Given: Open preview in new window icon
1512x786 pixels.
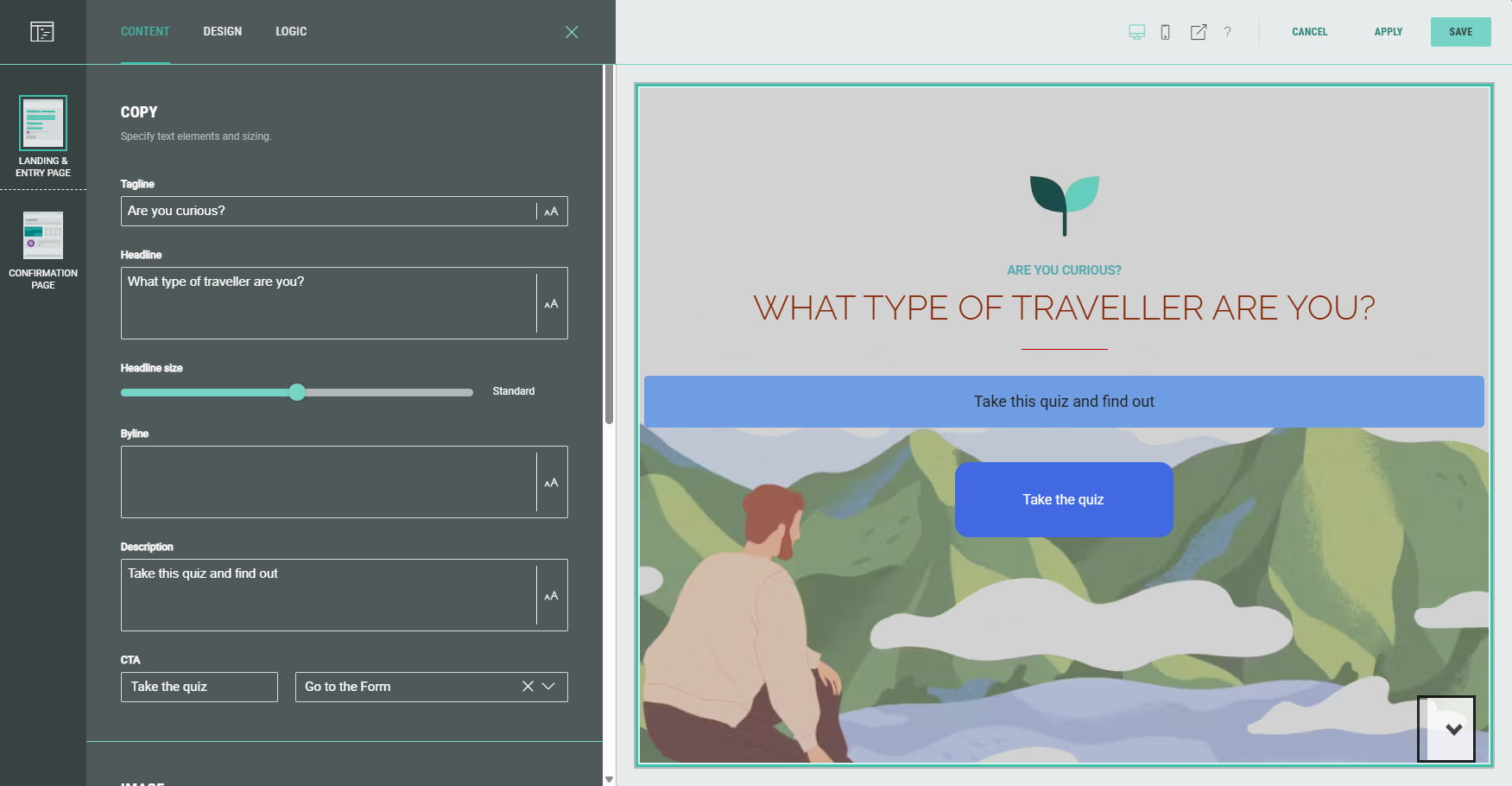Looking at the screenshot, I should coord(1198,32).
